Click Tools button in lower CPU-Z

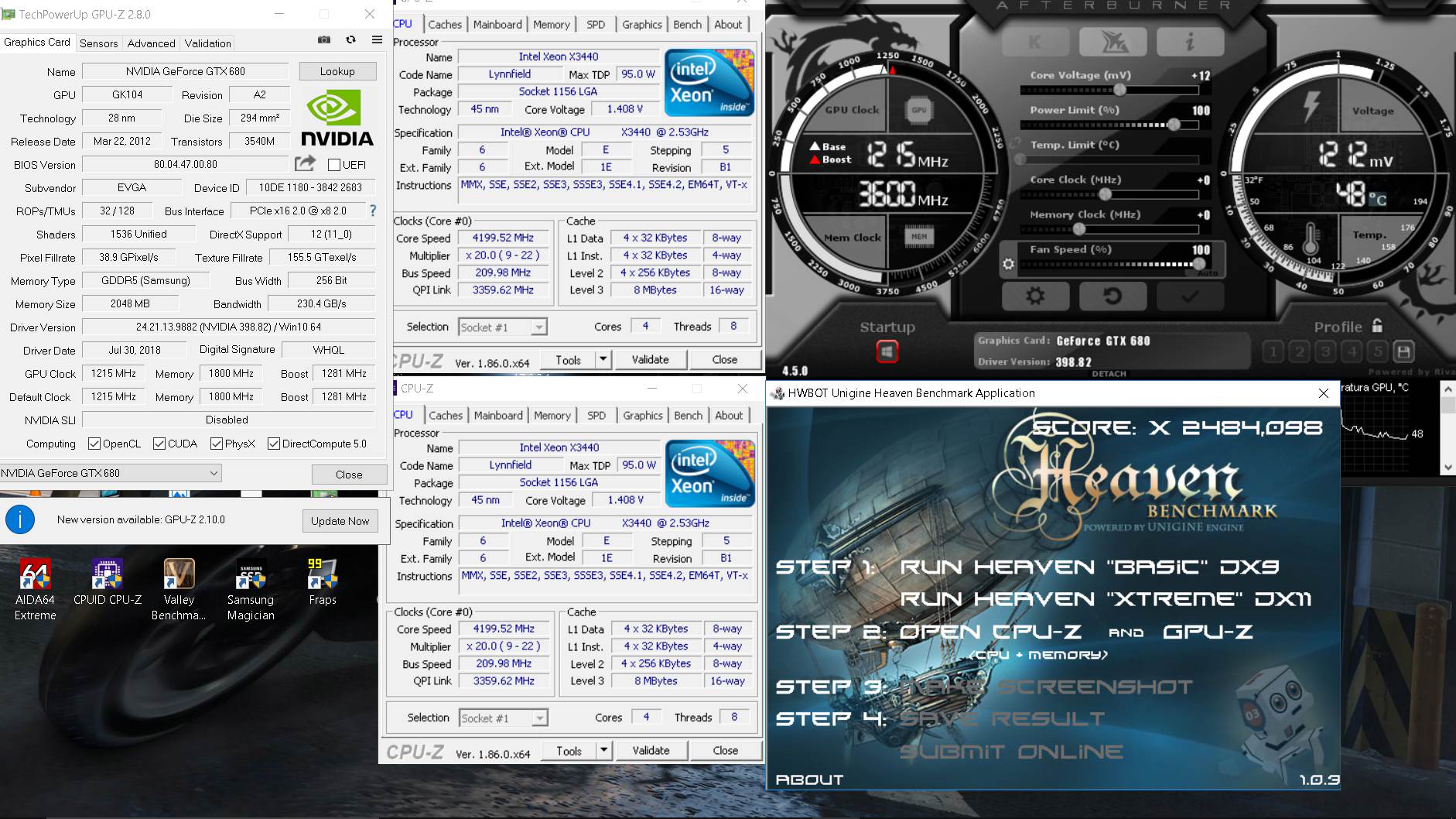569,750
